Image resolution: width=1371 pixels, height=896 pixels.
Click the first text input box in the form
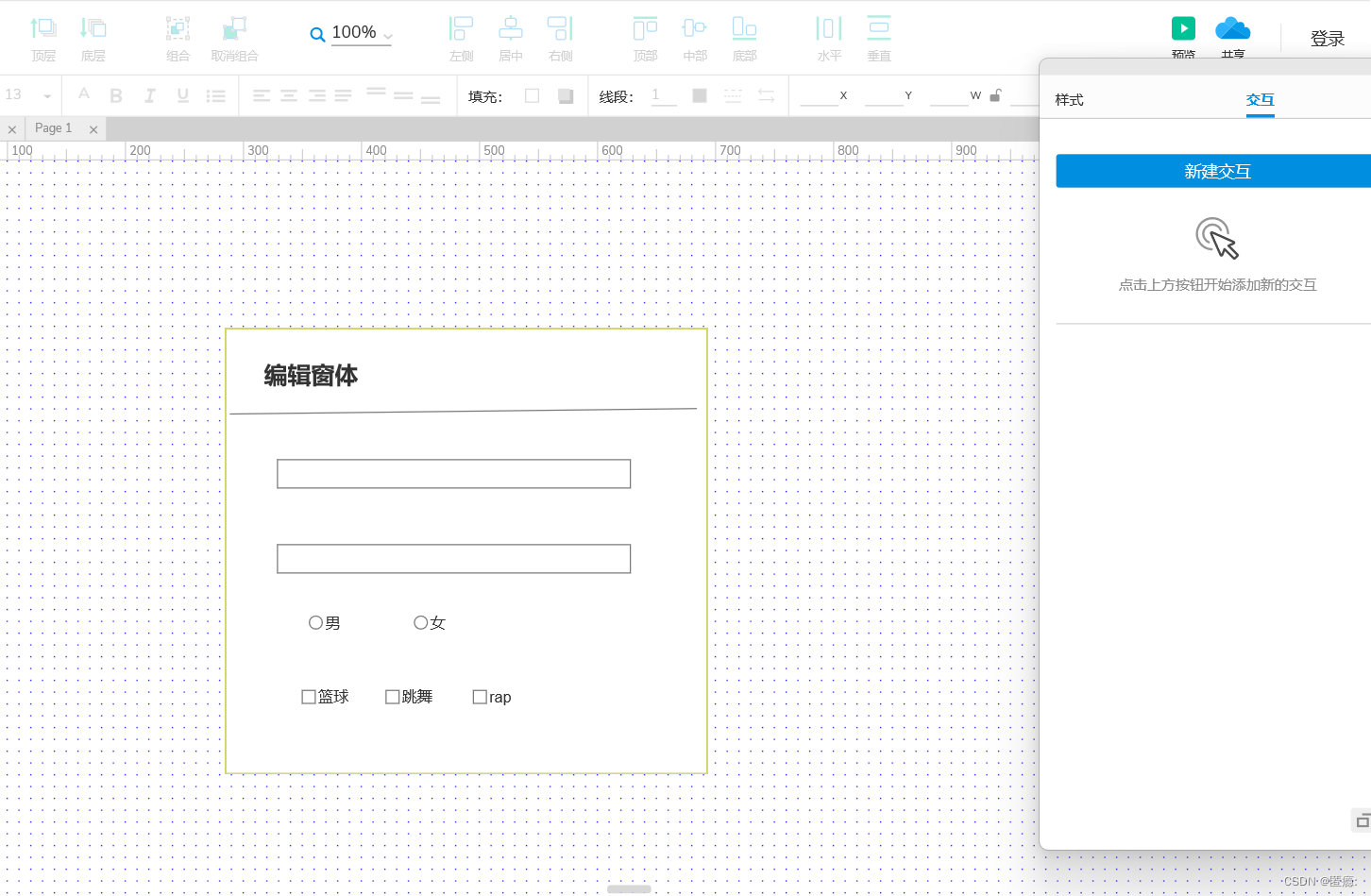[453, 474]
